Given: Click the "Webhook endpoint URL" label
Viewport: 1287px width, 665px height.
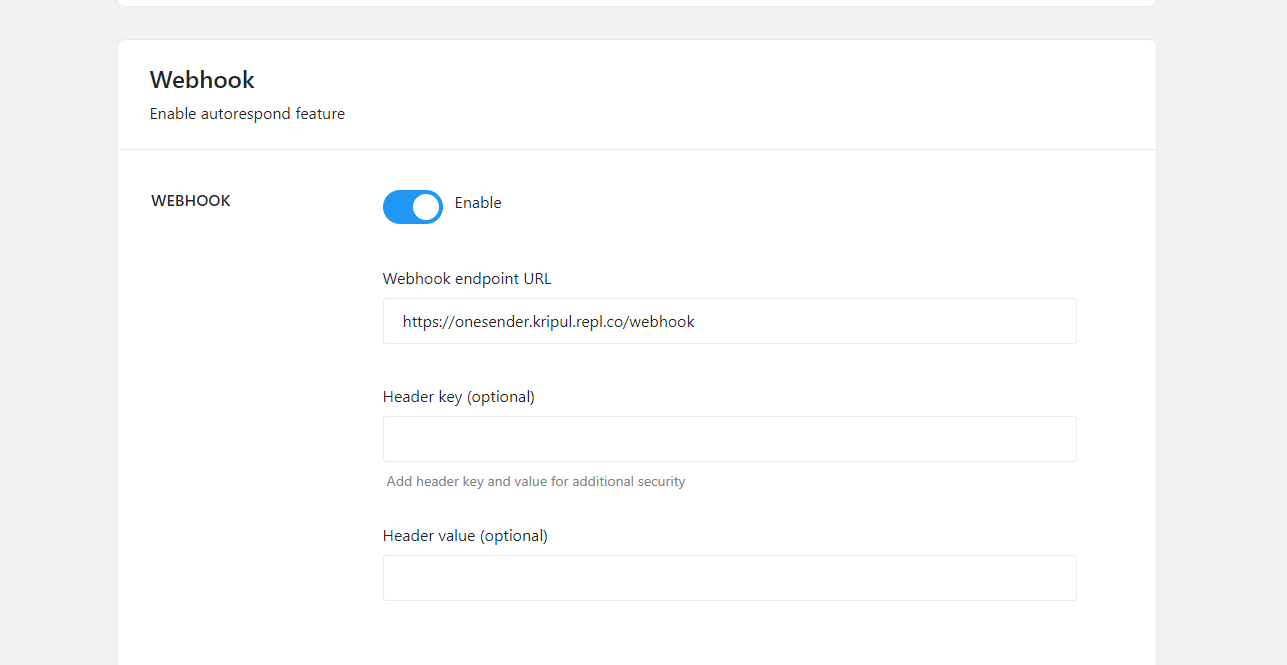Looking at the screenshot, I should (467, 279).
